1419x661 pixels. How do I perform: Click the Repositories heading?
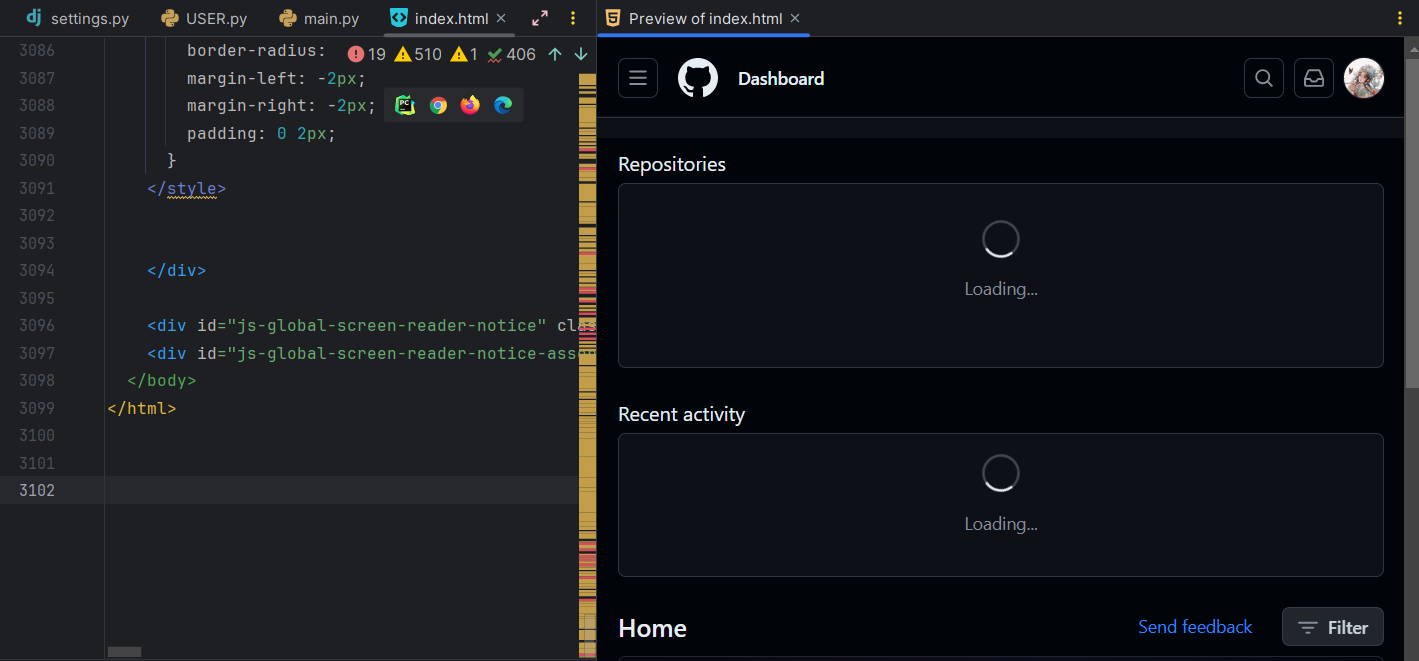[x=672, y=164]
